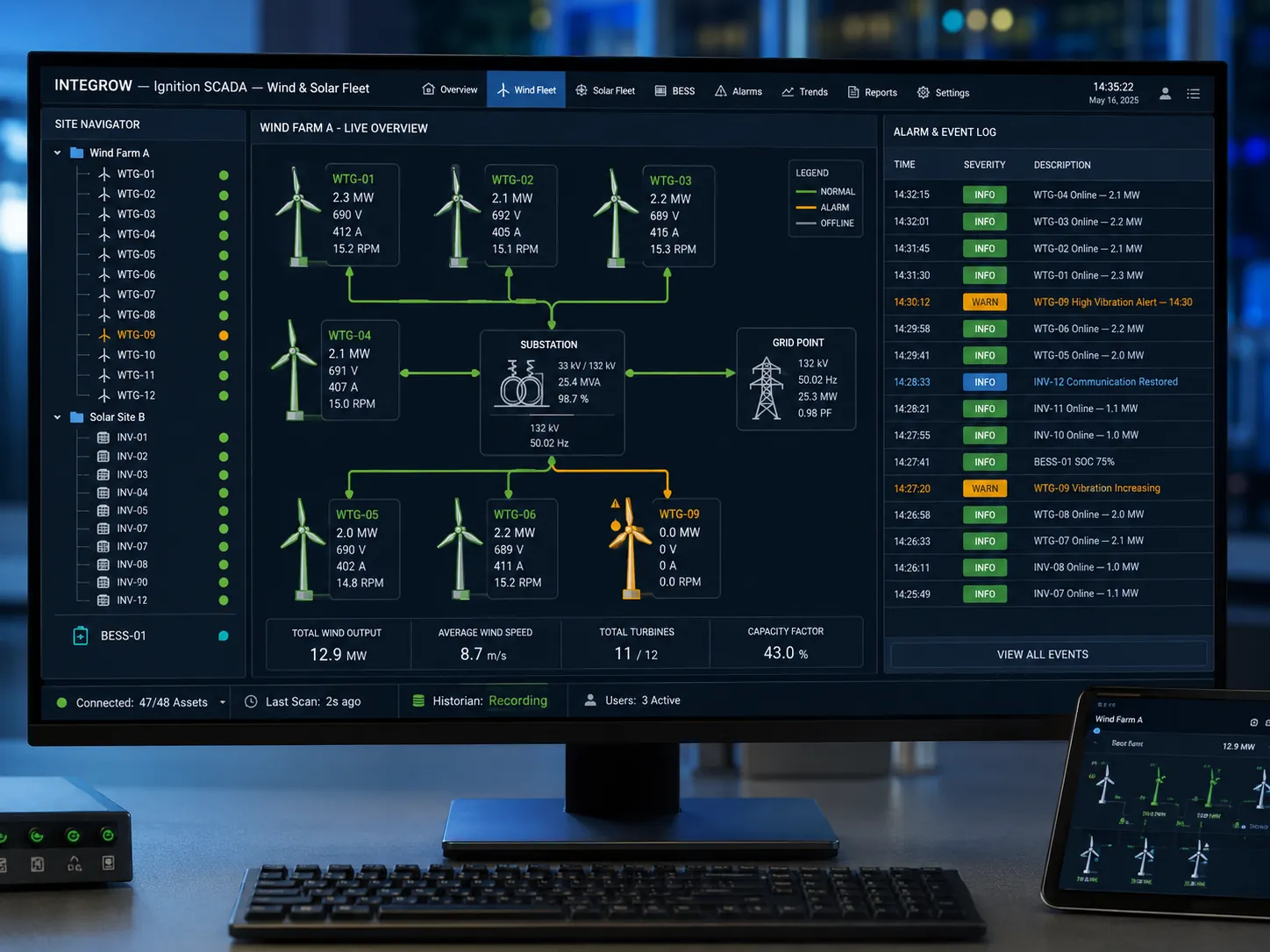Click the WTG-04 turbine graphic
Image resolution: width=1270 pixels, height=952 pixels.
(294, 369)
